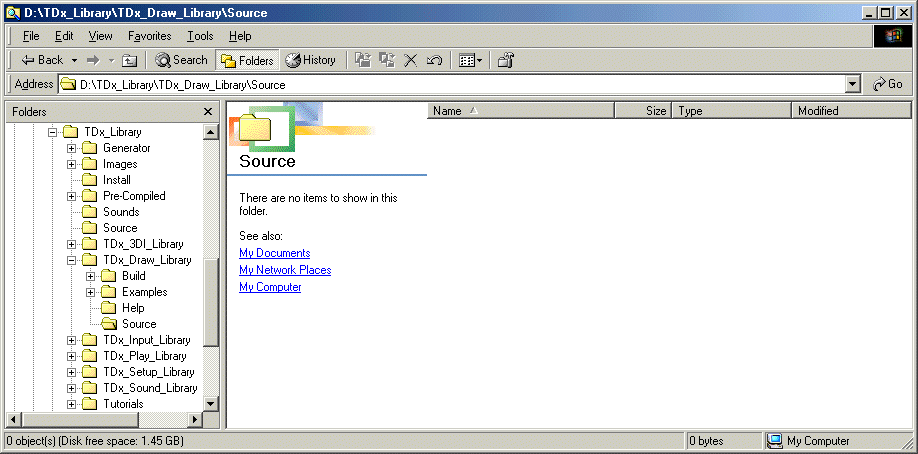This screenshot has height=454, width=918.
Task: Open the Views dropdown button
Action: pyautogui.click(x=470, y=60)
